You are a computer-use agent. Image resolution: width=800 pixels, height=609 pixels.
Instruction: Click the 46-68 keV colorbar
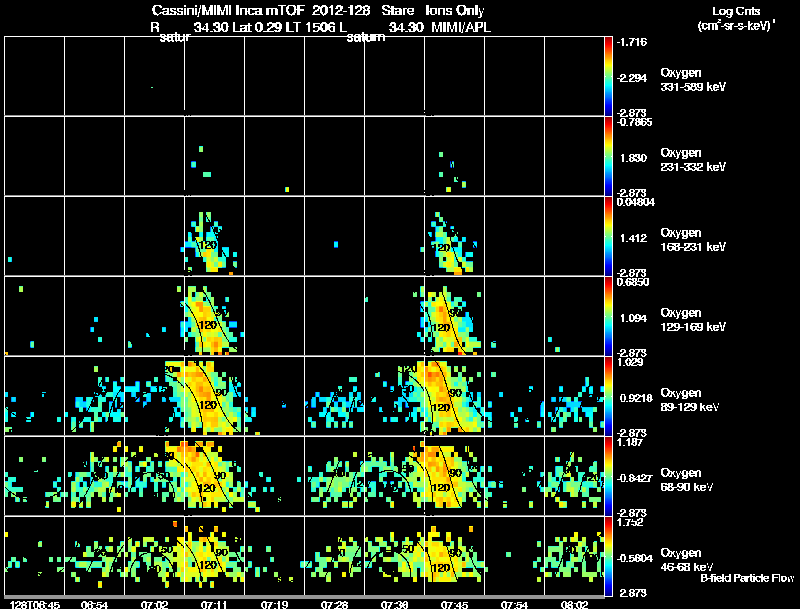[x=608, y=556]
